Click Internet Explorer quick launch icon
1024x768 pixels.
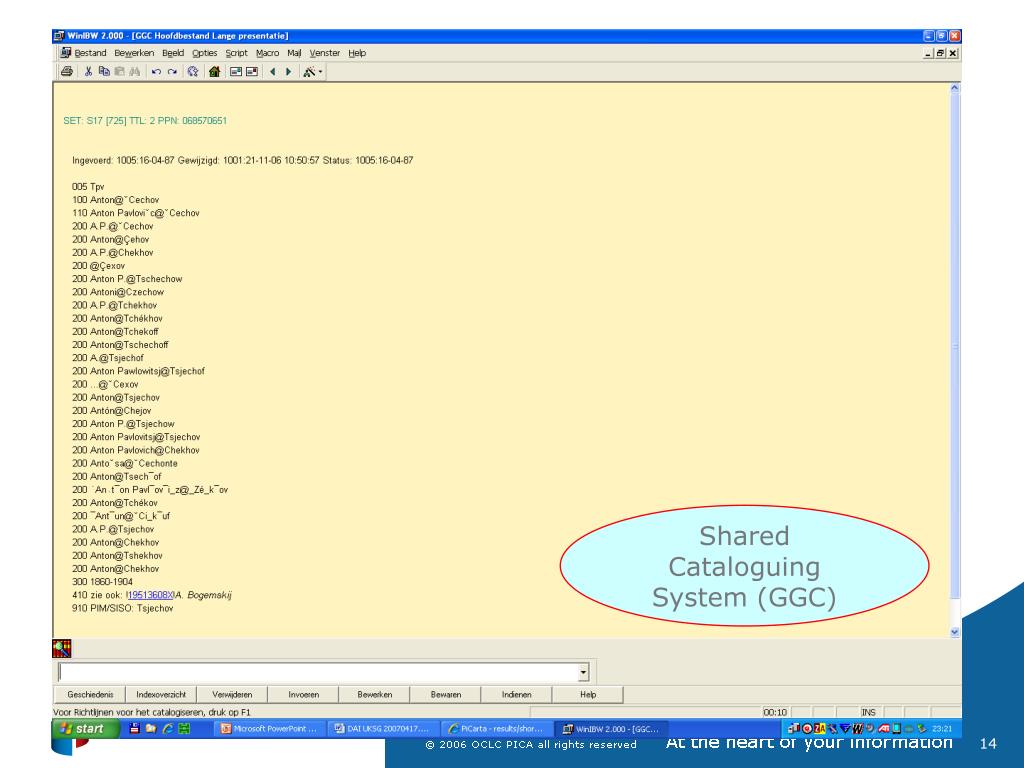coord(168,728)
